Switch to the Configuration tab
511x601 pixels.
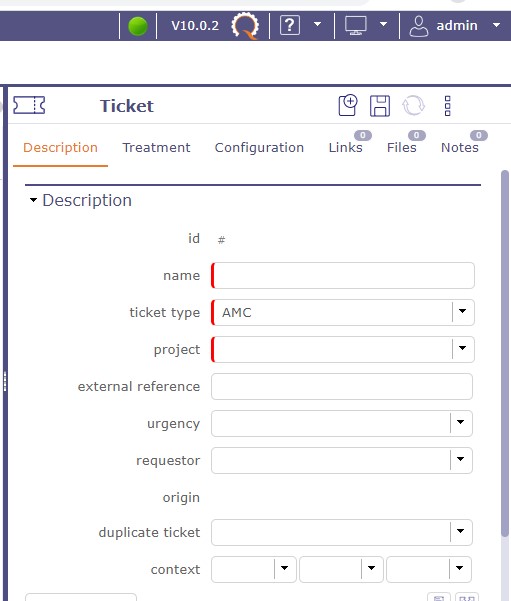tap(259, 148)
